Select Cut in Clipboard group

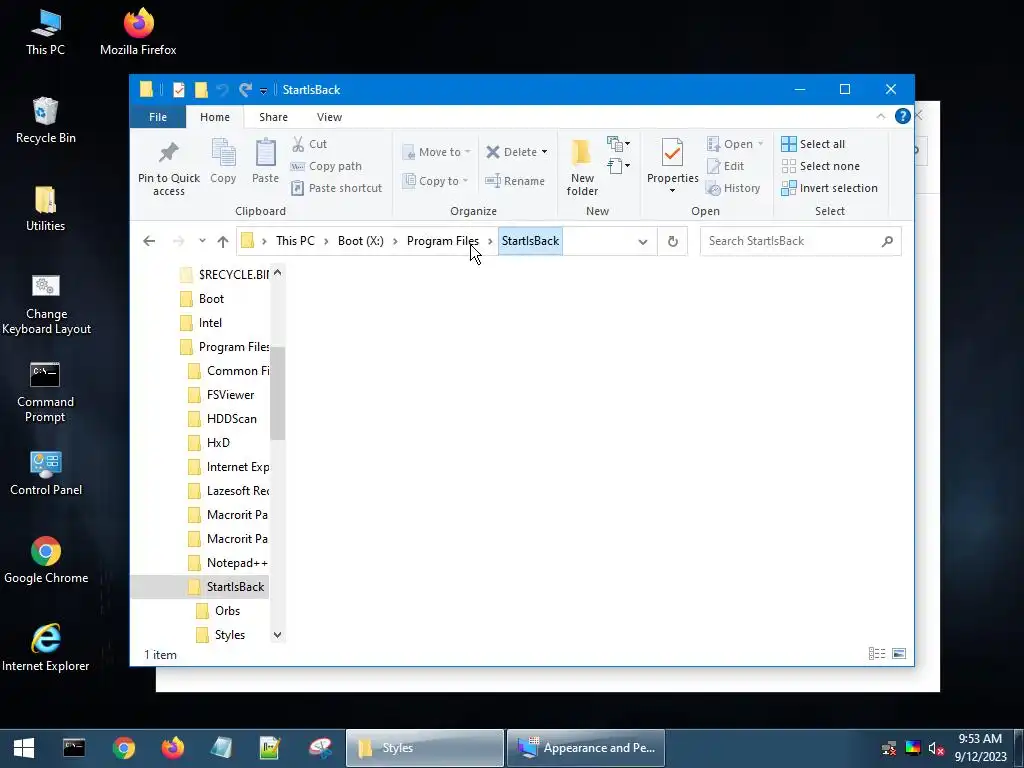click(x=310, y=144)
